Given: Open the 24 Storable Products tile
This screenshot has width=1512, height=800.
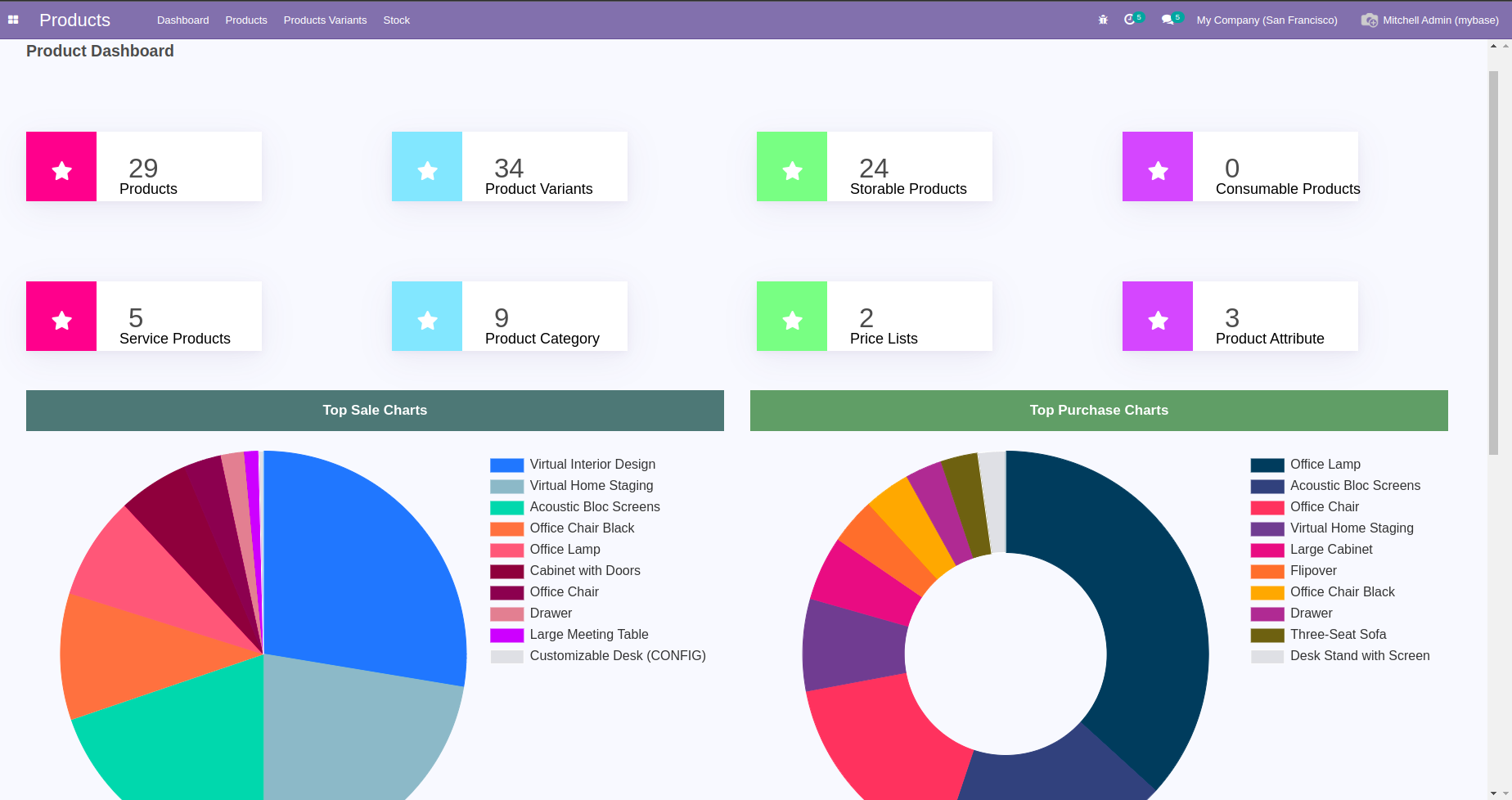Looking at the screenshot, I should tap(875, 166).
